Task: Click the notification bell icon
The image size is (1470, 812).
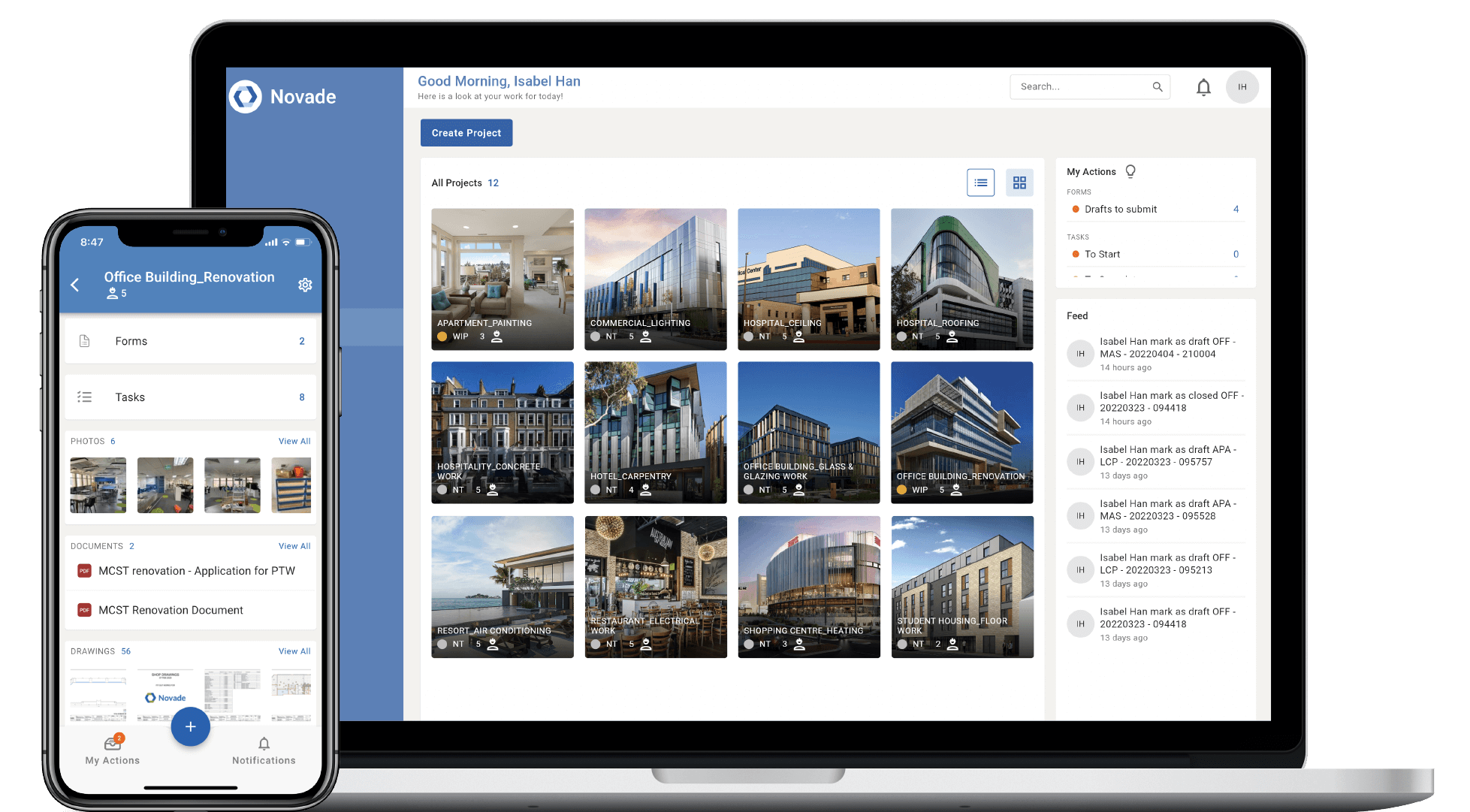Action: pos(1203,87)
